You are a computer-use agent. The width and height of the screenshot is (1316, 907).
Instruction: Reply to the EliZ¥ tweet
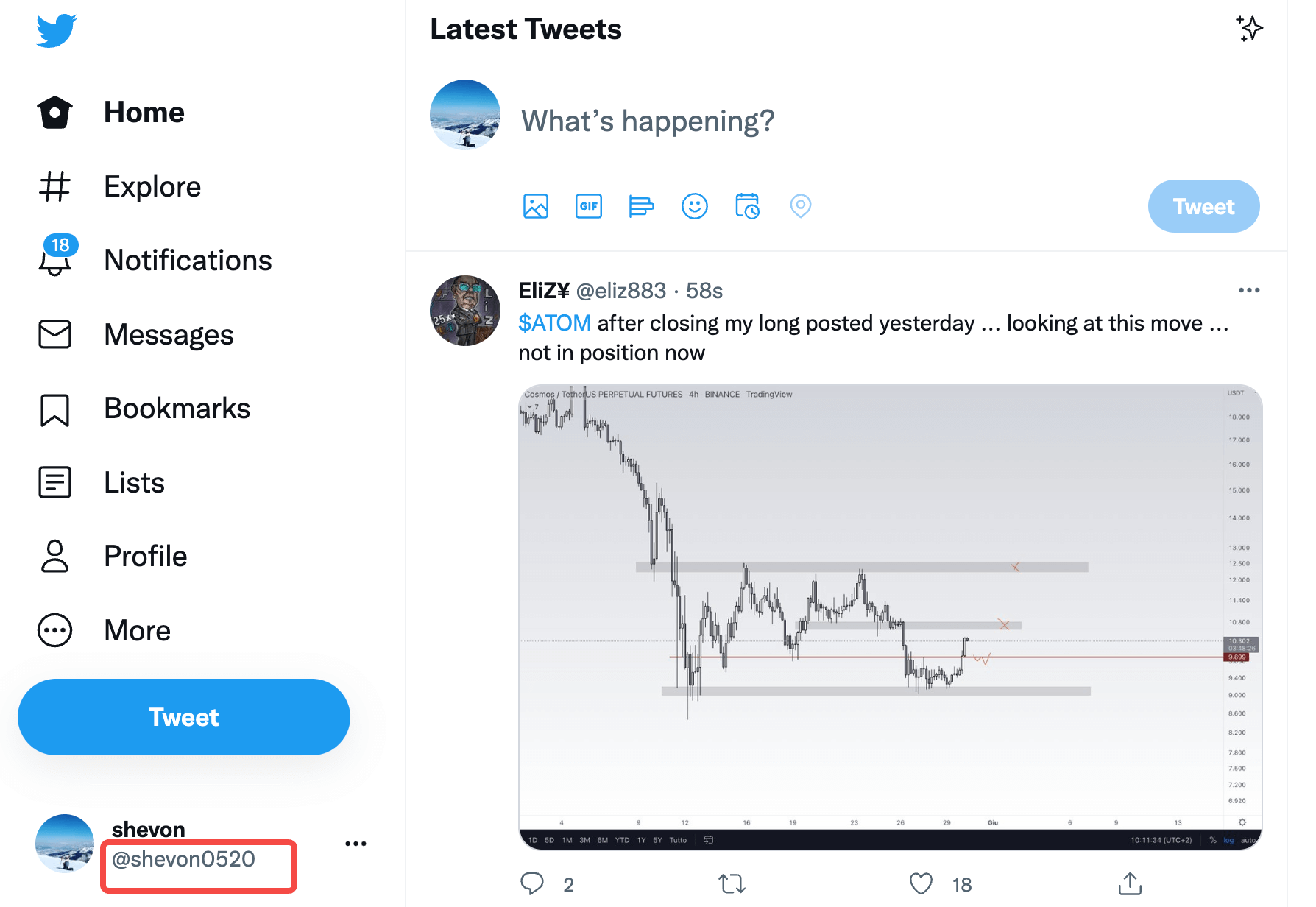pos(532,883)
